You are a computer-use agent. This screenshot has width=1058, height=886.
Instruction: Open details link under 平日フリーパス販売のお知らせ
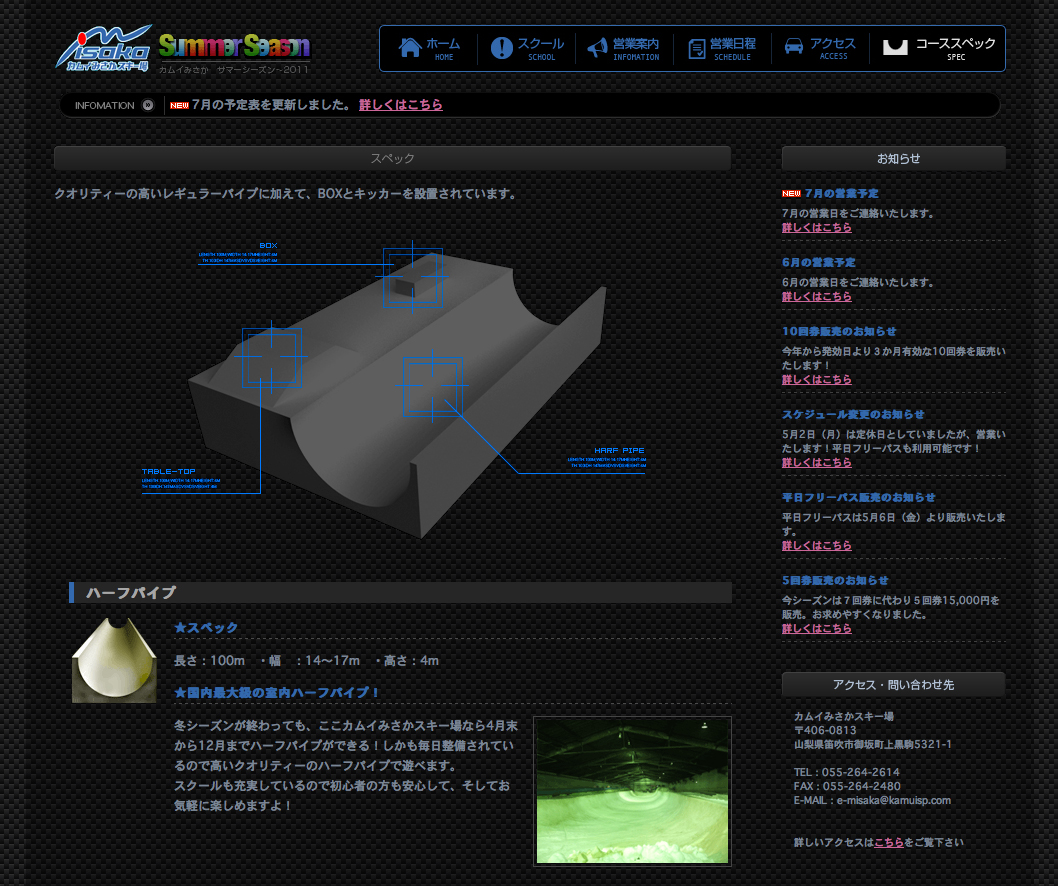pos(817,546)
